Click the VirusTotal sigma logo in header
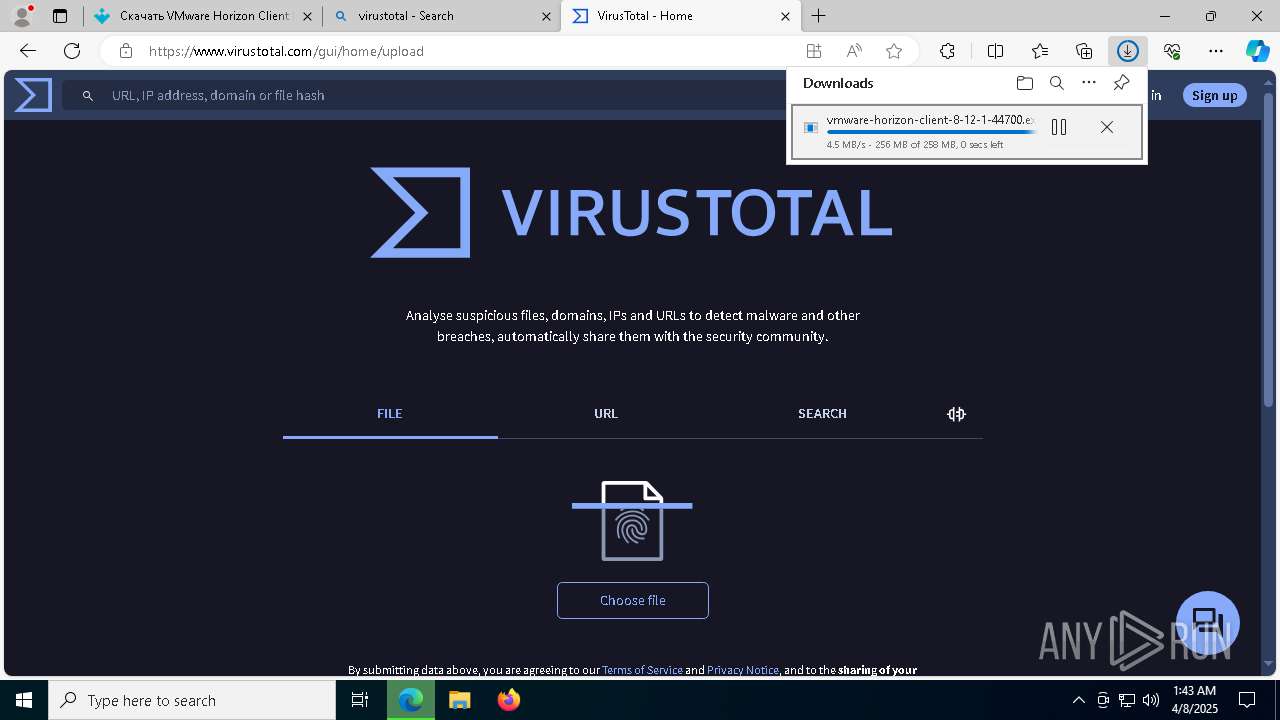The height and width of the screenshot is (720, 1280). point(33,95)
